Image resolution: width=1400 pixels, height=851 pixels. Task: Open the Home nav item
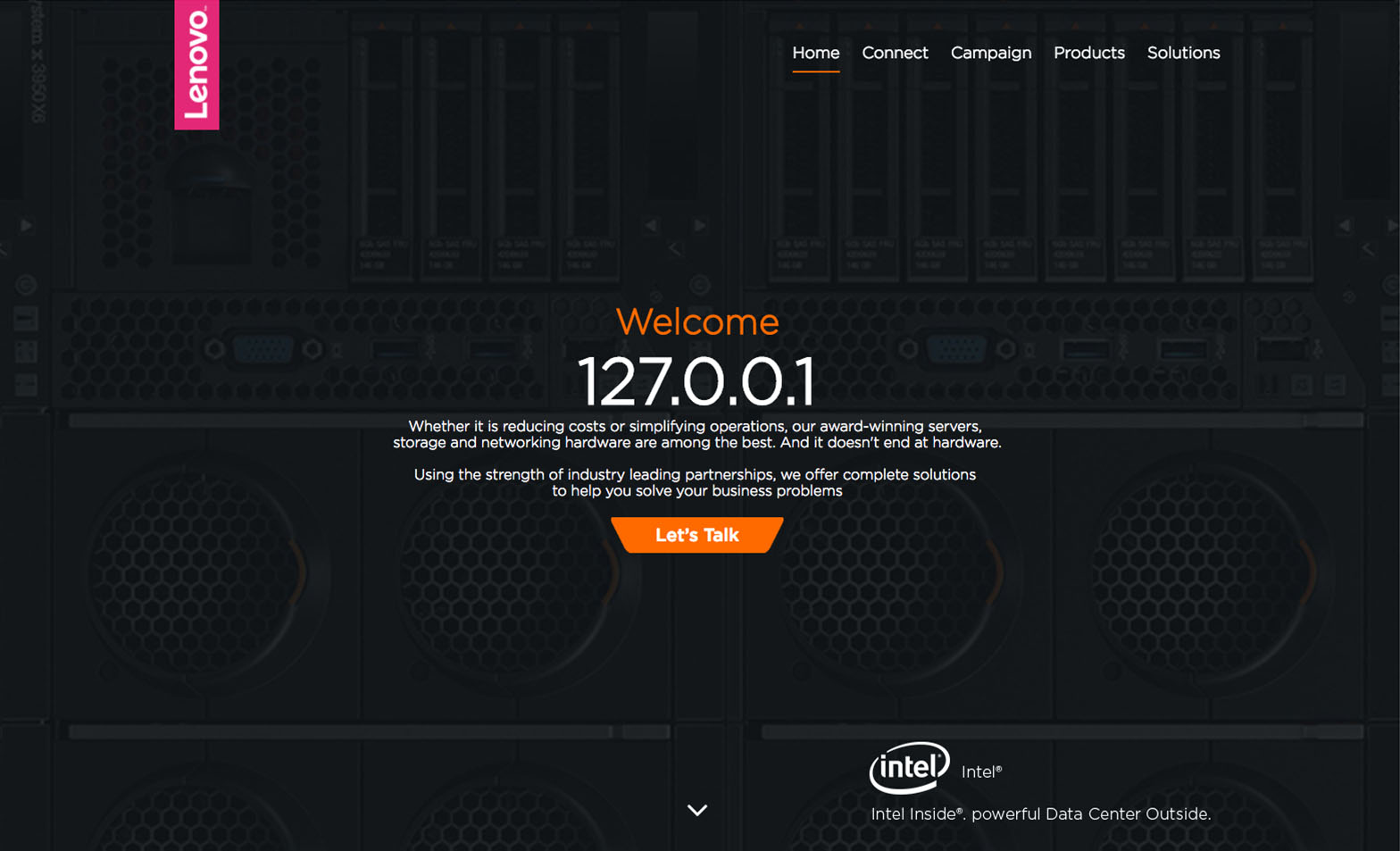coord(815,53)
